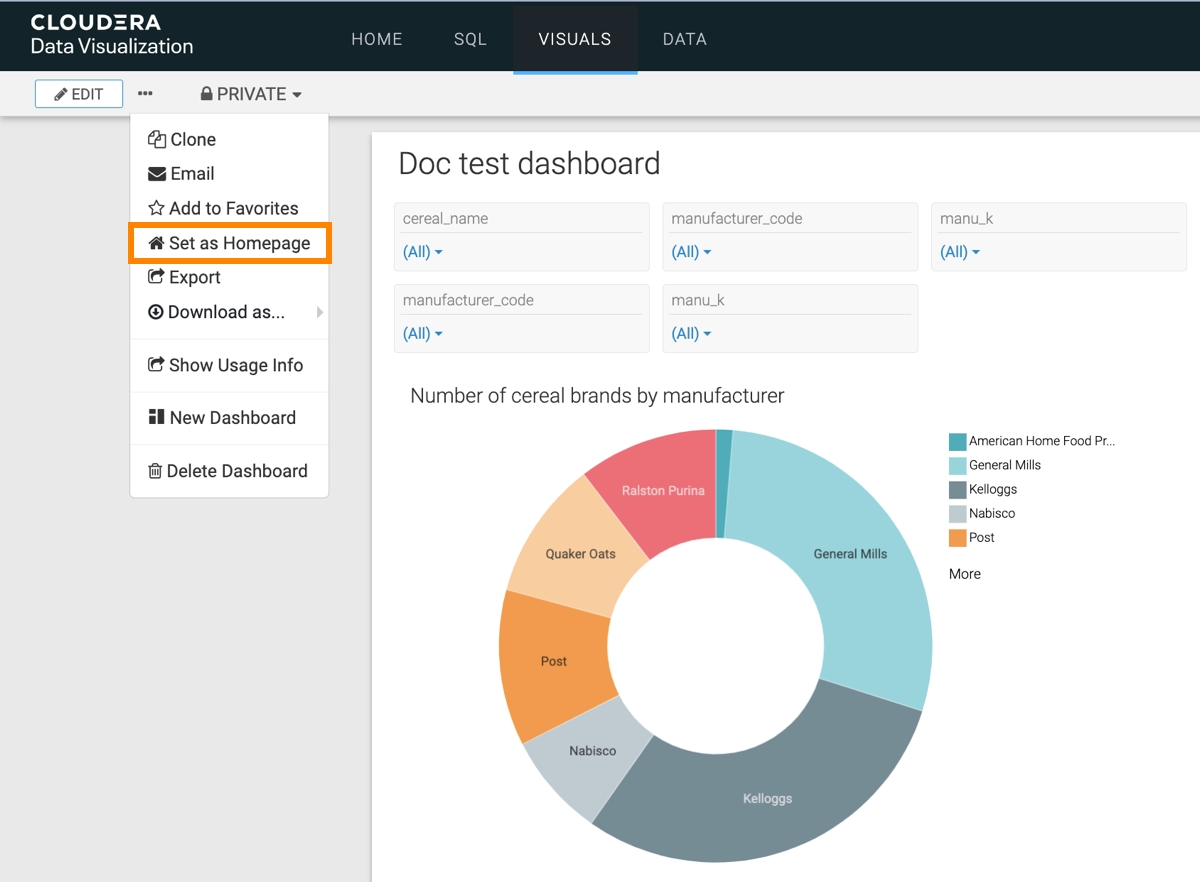
Task: Click More in the chart legend
Action: point(965,574)
